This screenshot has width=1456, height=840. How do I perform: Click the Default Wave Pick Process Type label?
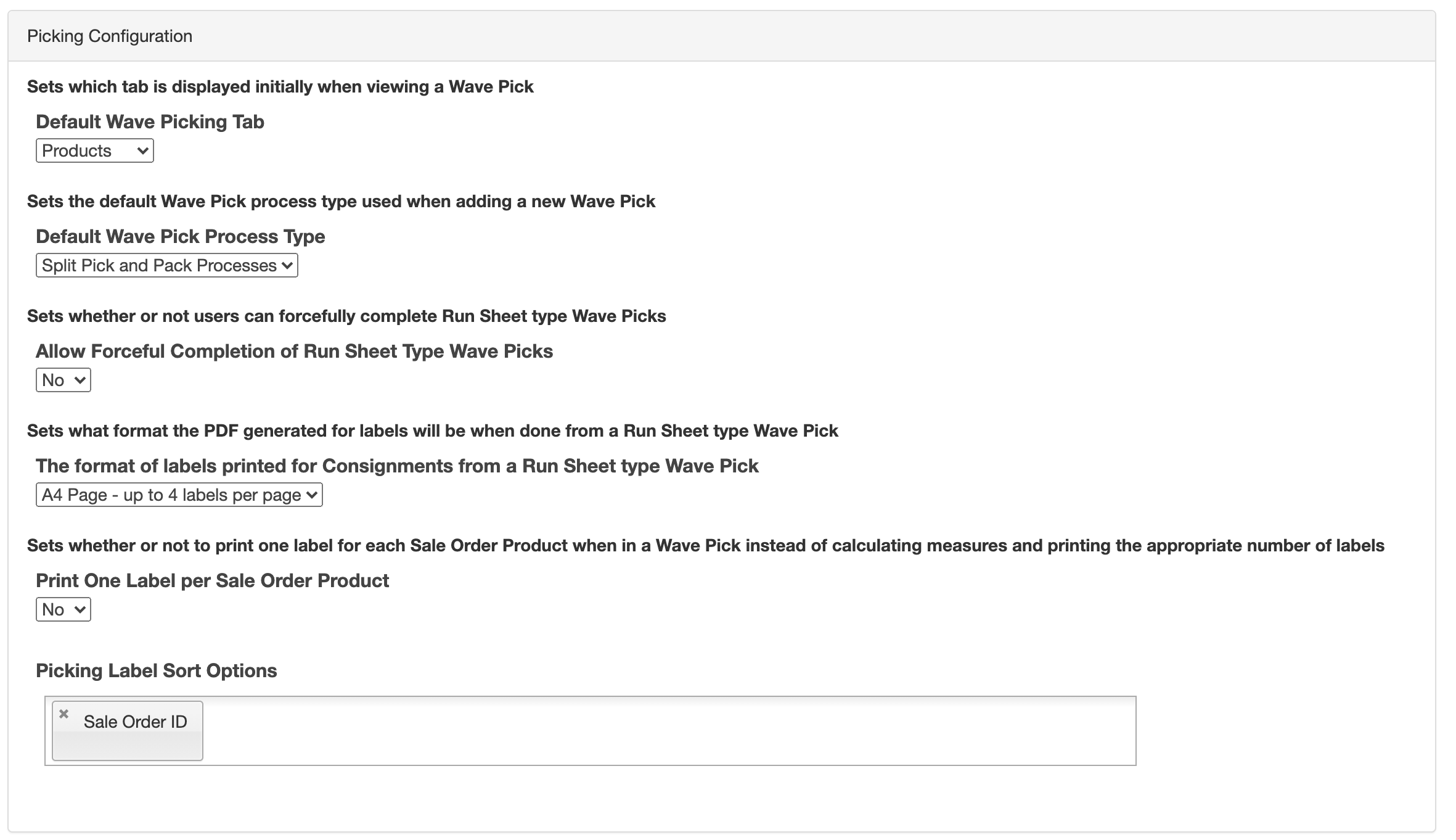(x=180, y=236)
